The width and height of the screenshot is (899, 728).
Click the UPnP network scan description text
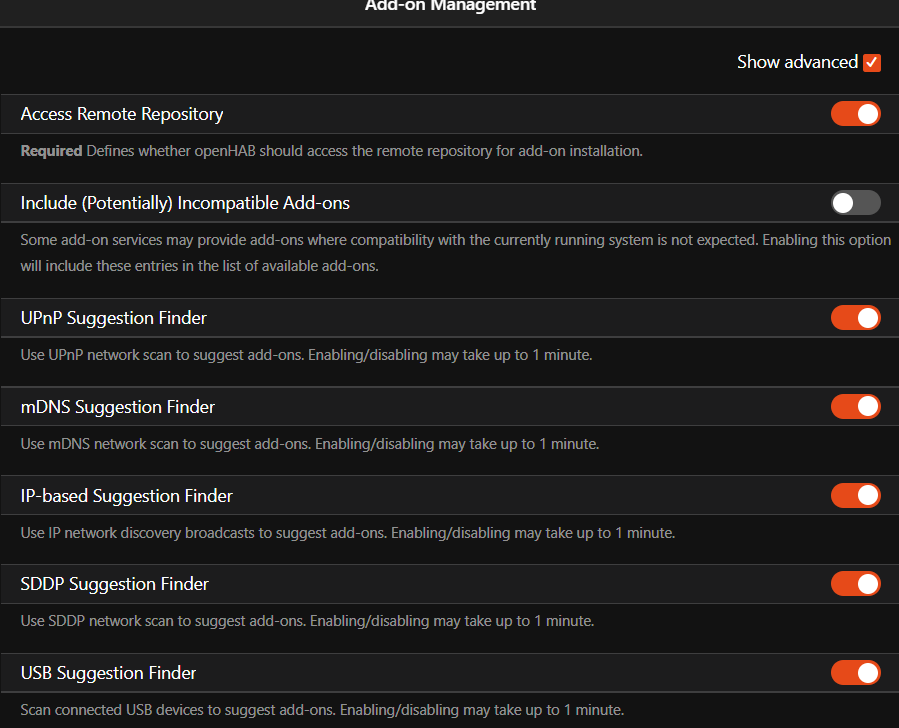pos(306,355)
